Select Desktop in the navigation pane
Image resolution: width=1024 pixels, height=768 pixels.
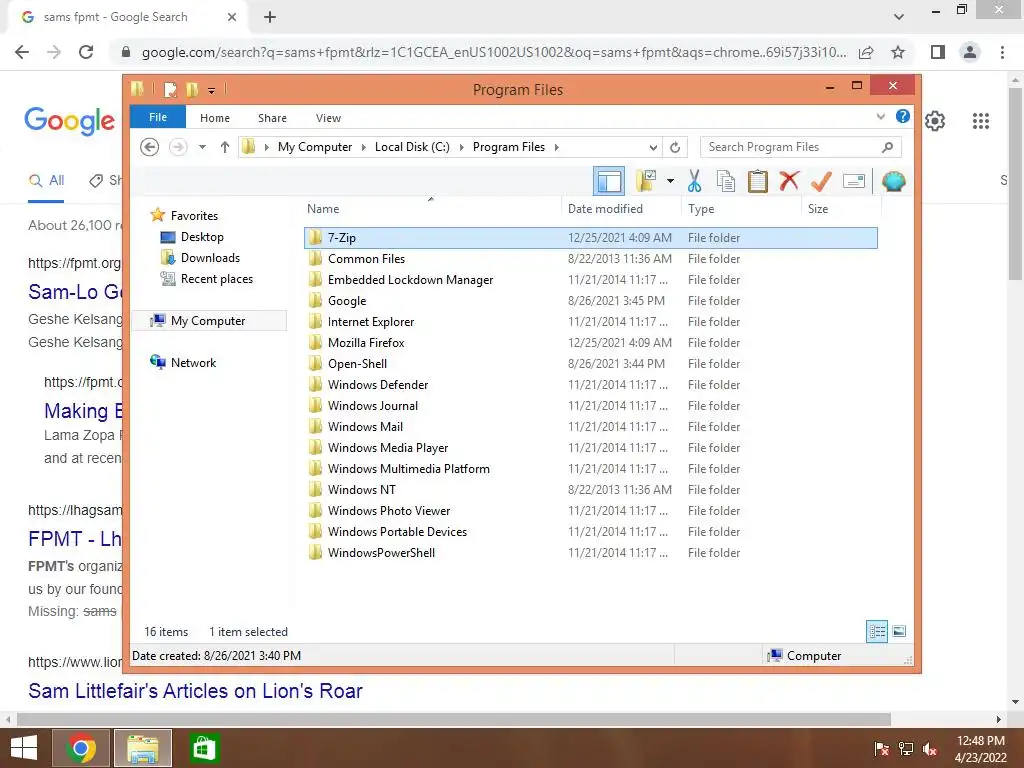tap(202, 236)
